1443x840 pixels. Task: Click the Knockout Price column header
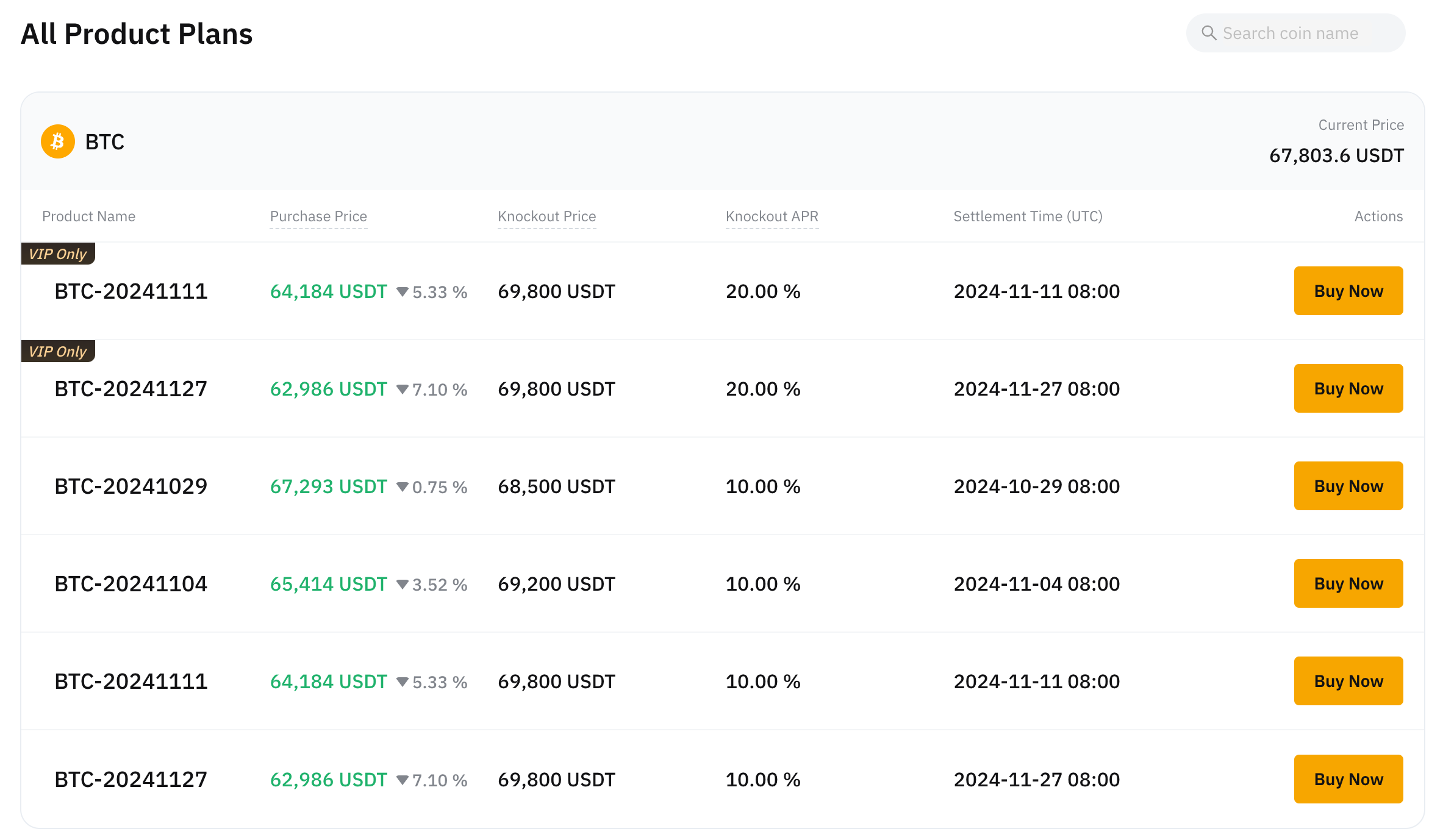tap(546, 216)
